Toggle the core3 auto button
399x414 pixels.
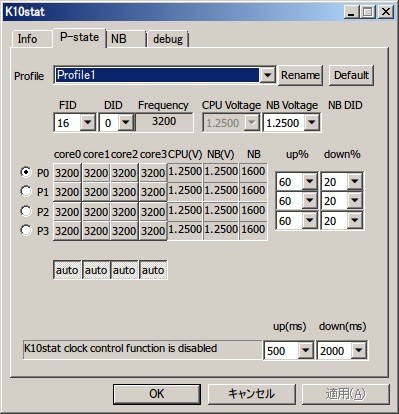[x=153, y=270]
